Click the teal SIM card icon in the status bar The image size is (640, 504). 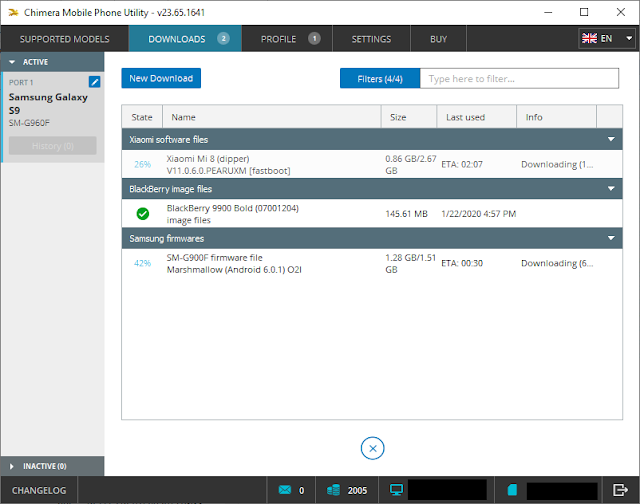tap(513, 490)
